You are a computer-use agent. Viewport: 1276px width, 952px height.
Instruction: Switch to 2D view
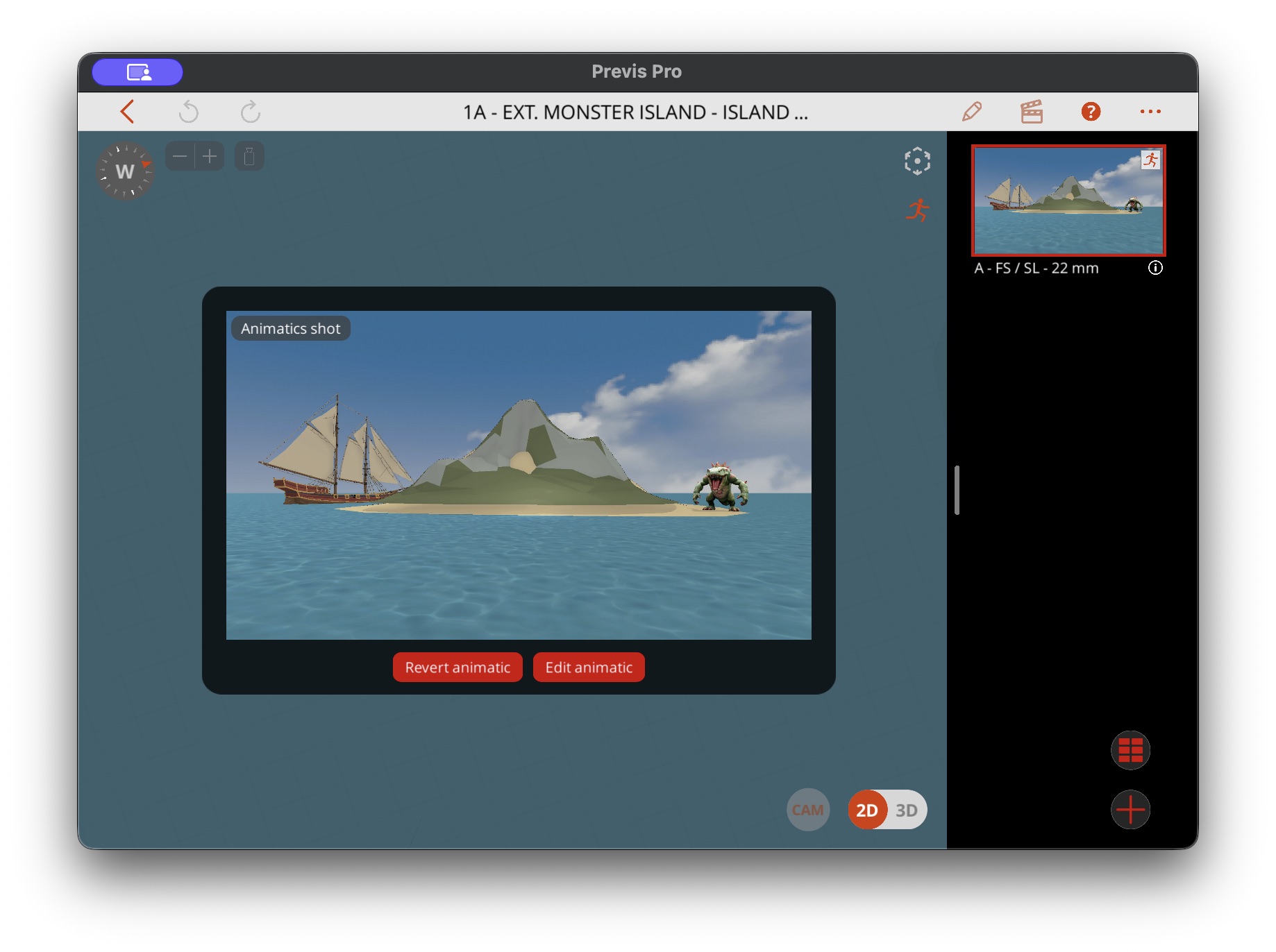pos(867,810)
